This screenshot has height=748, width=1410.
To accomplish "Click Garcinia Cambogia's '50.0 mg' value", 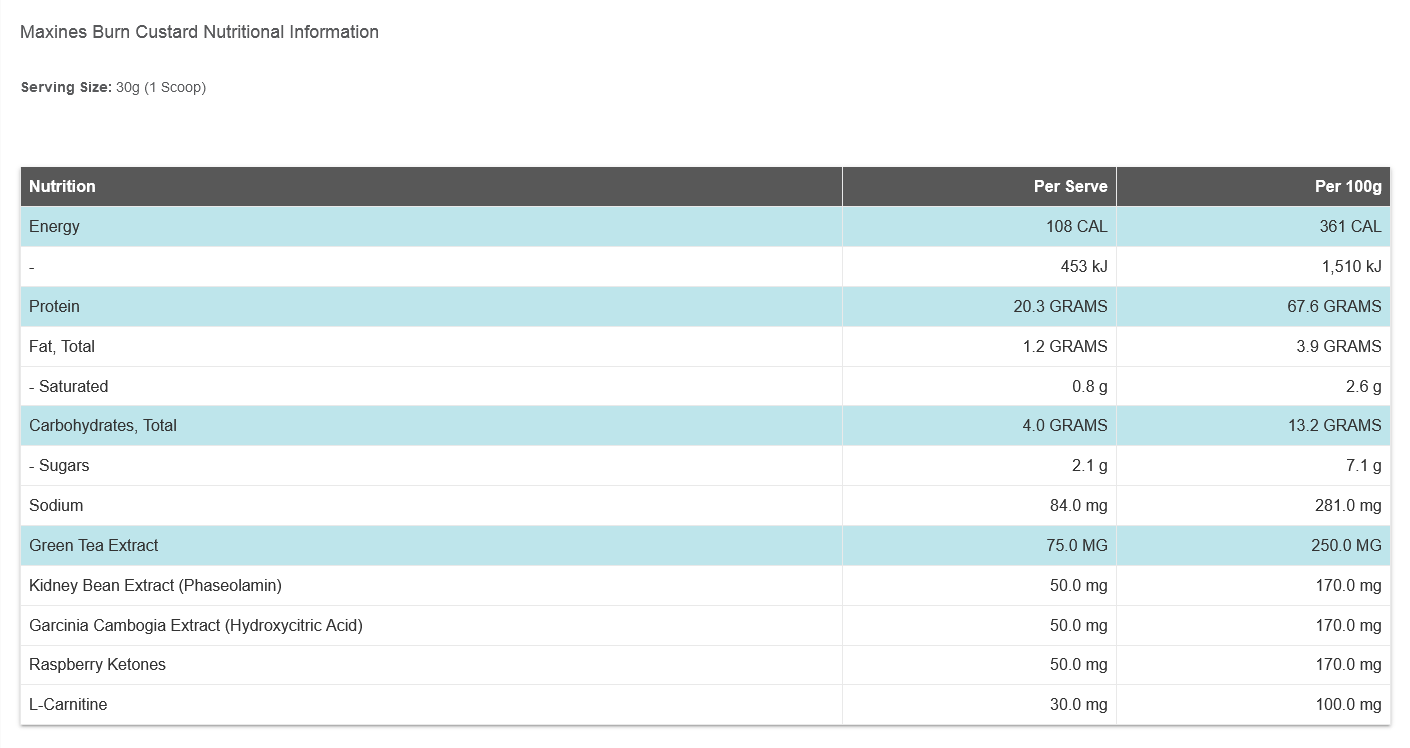I will click(1078, 625).
